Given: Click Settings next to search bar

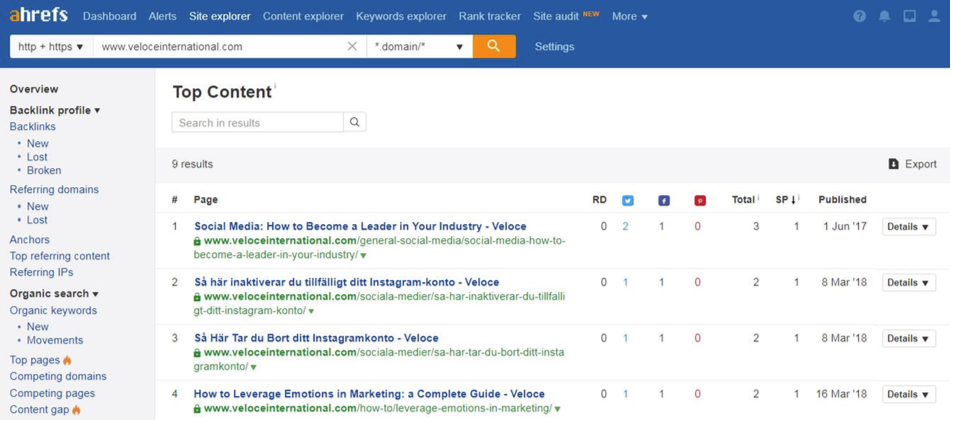Looking at the screenshot, I should [554, 46].
